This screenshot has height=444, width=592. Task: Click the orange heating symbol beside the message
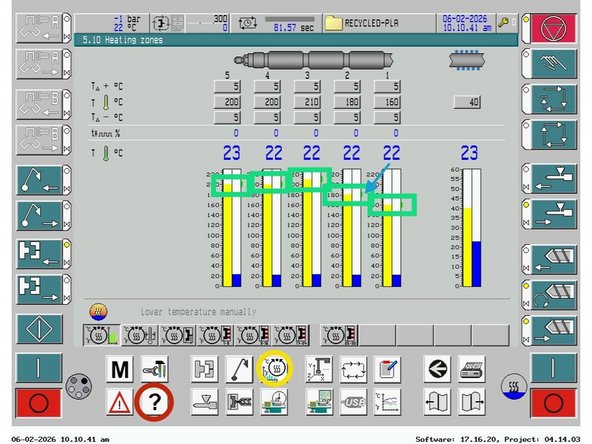pos(99,312)
